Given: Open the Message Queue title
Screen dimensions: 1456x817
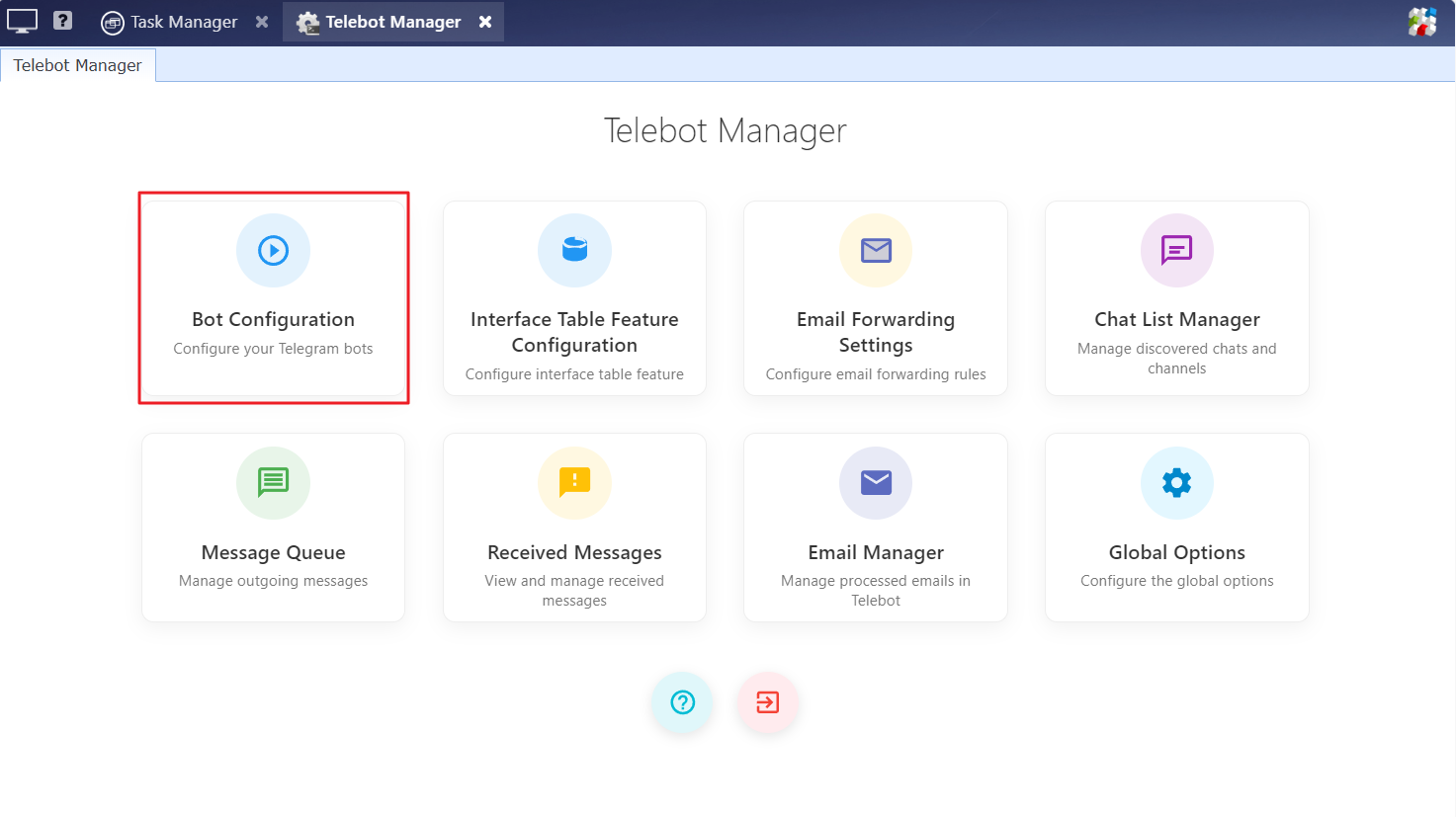Looking at the screenshot, I should tap(273, 552).
